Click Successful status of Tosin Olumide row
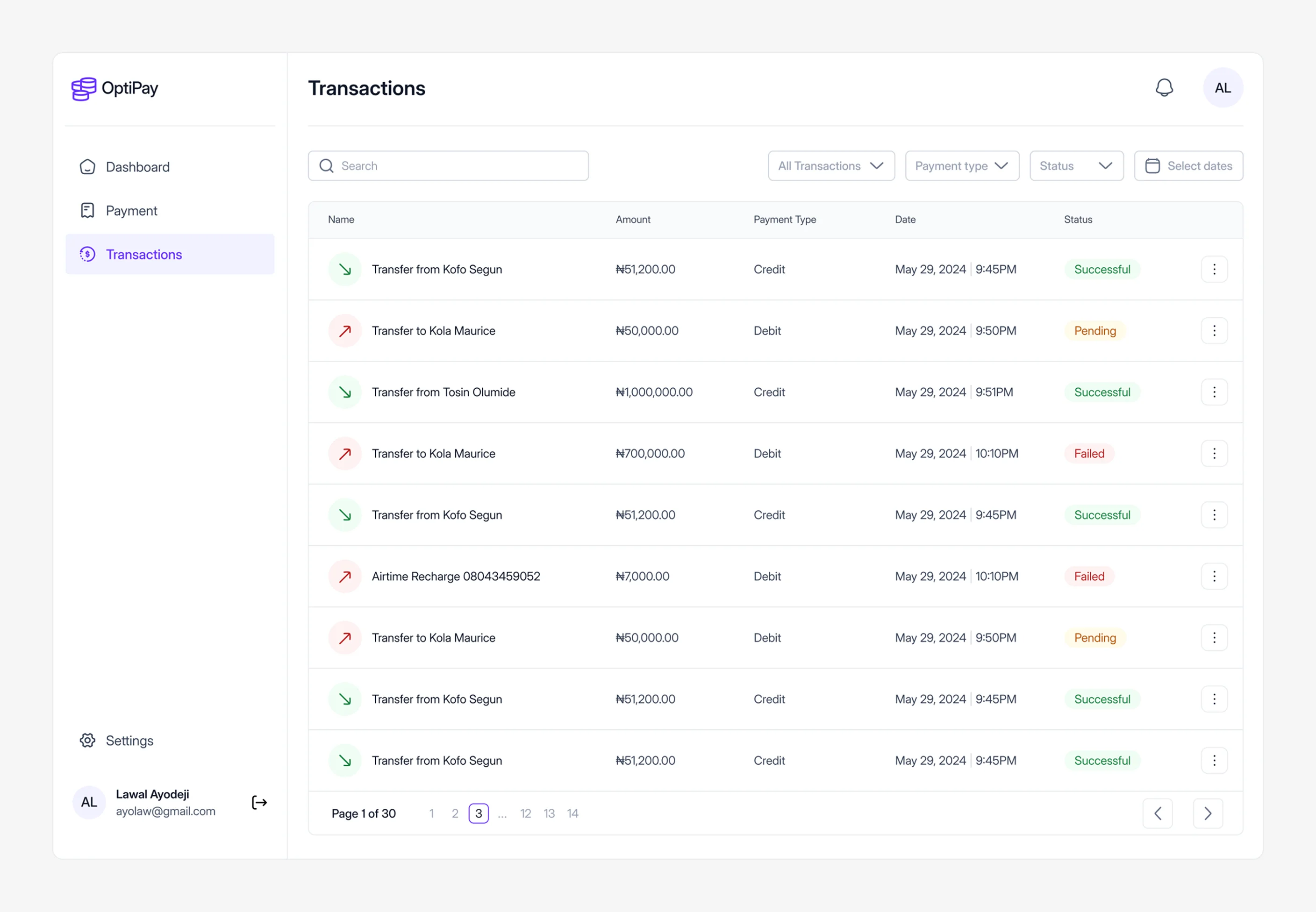 click(1102, 392)
